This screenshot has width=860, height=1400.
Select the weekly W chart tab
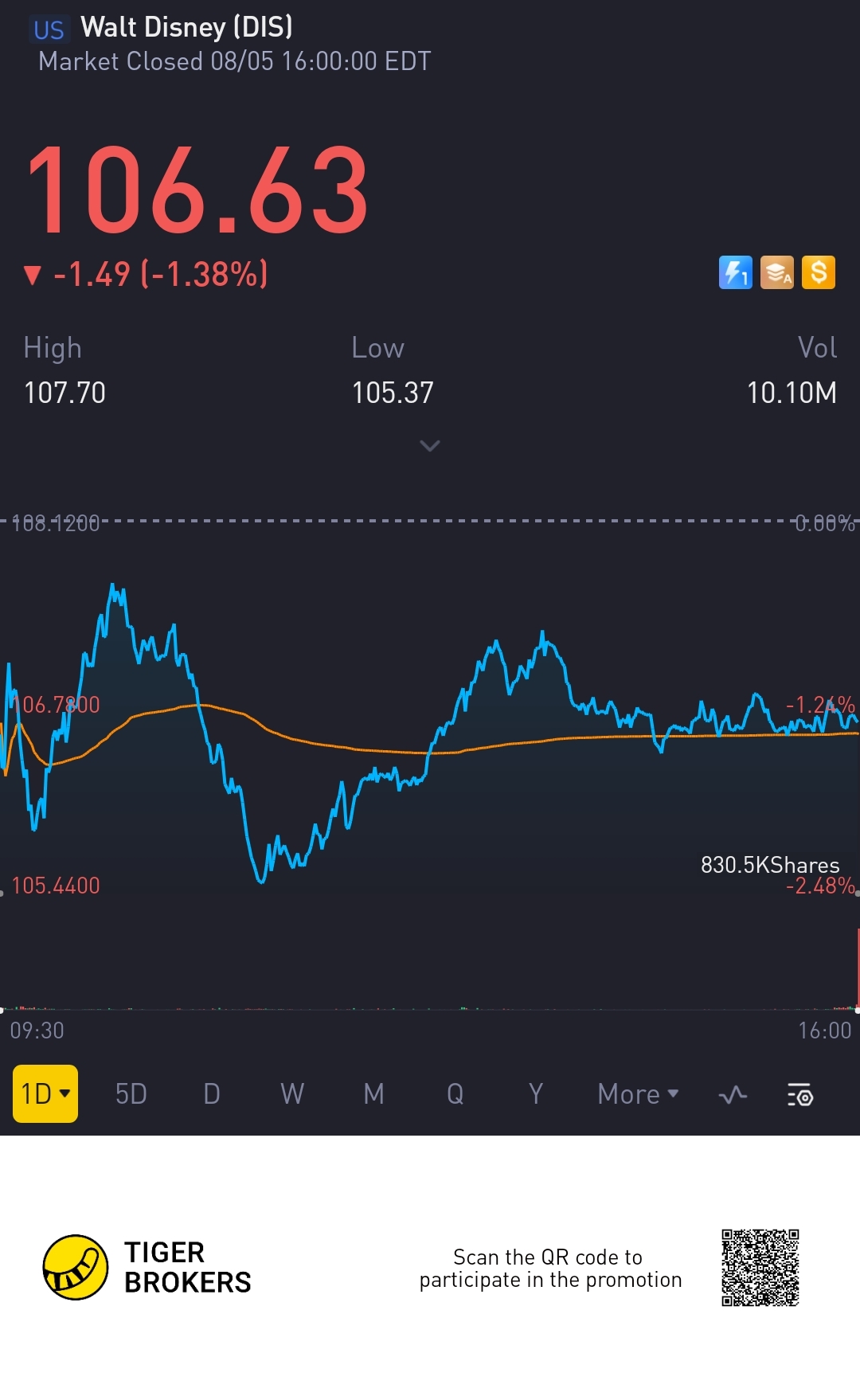point(292,1094)
